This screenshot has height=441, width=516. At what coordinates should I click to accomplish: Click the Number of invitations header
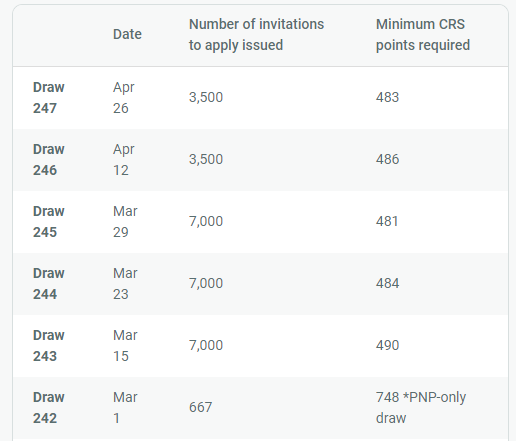[256, 34]
